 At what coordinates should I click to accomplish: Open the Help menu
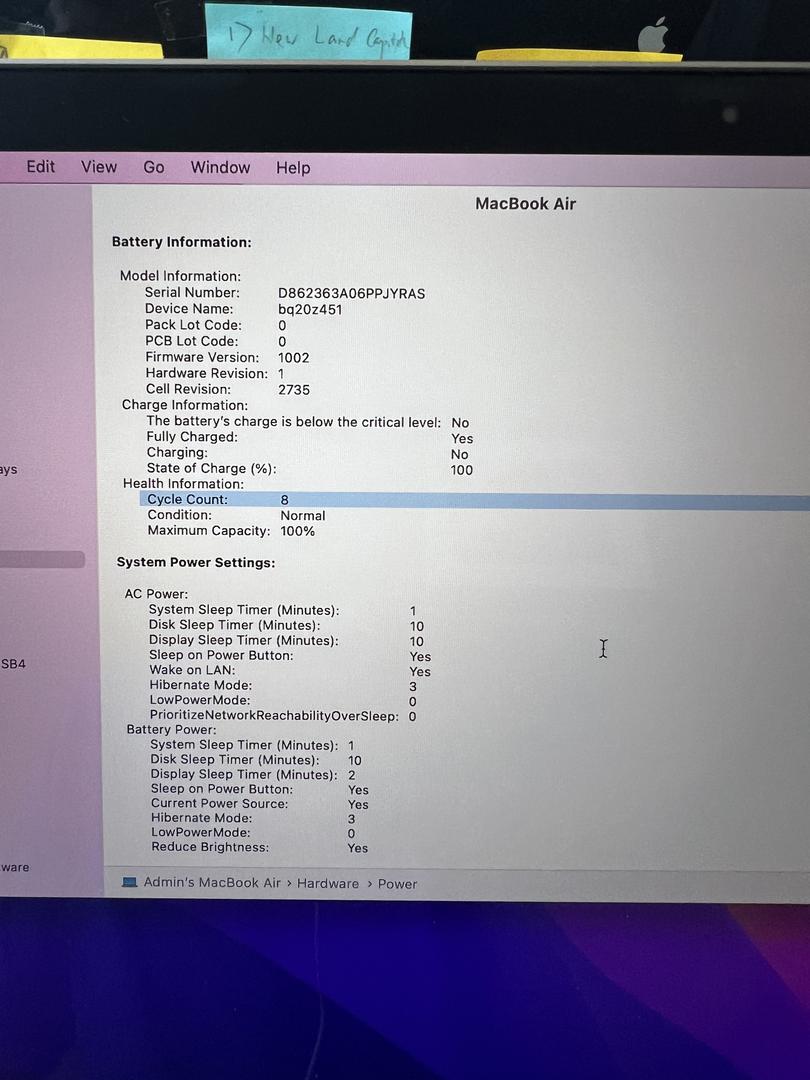click(293, 168)
